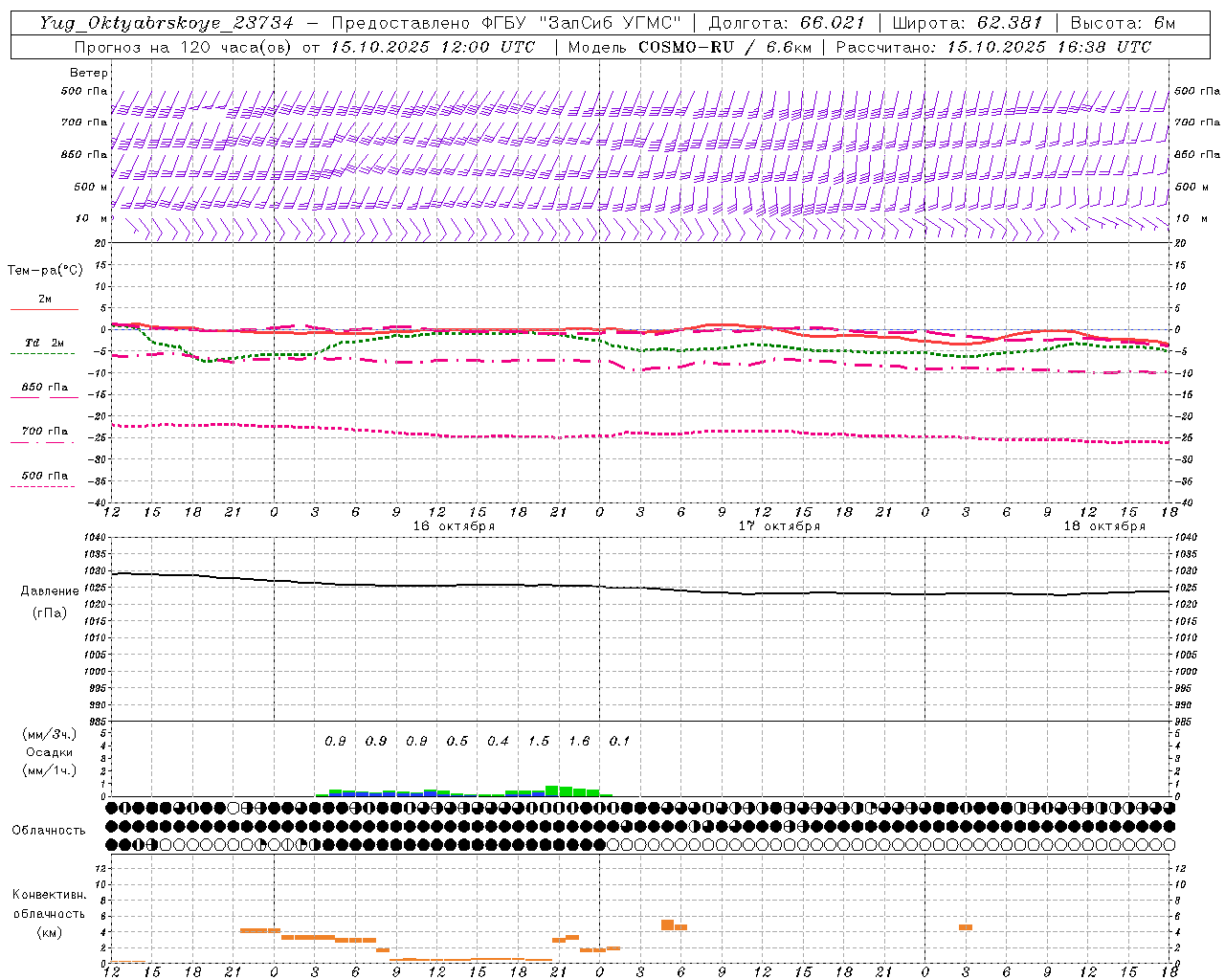Viewport: 1225px width, 980px height.
Task: Click the 1.5 precipitation total value
Action: 539,741
